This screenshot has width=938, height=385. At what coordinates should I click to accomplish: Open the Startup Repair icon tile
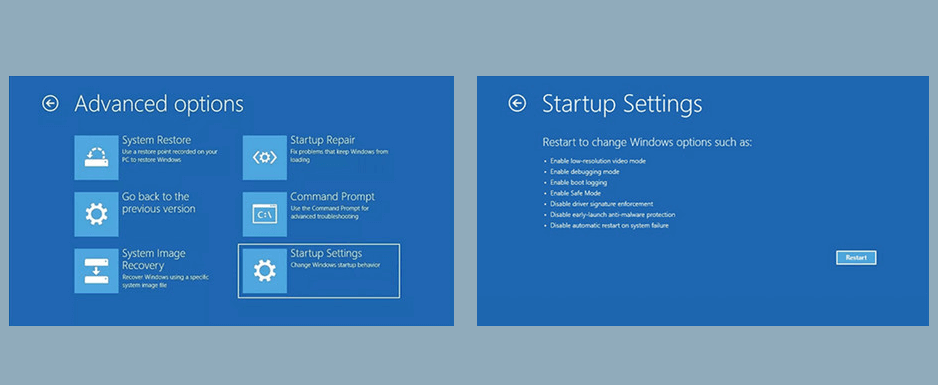(264, 157)
